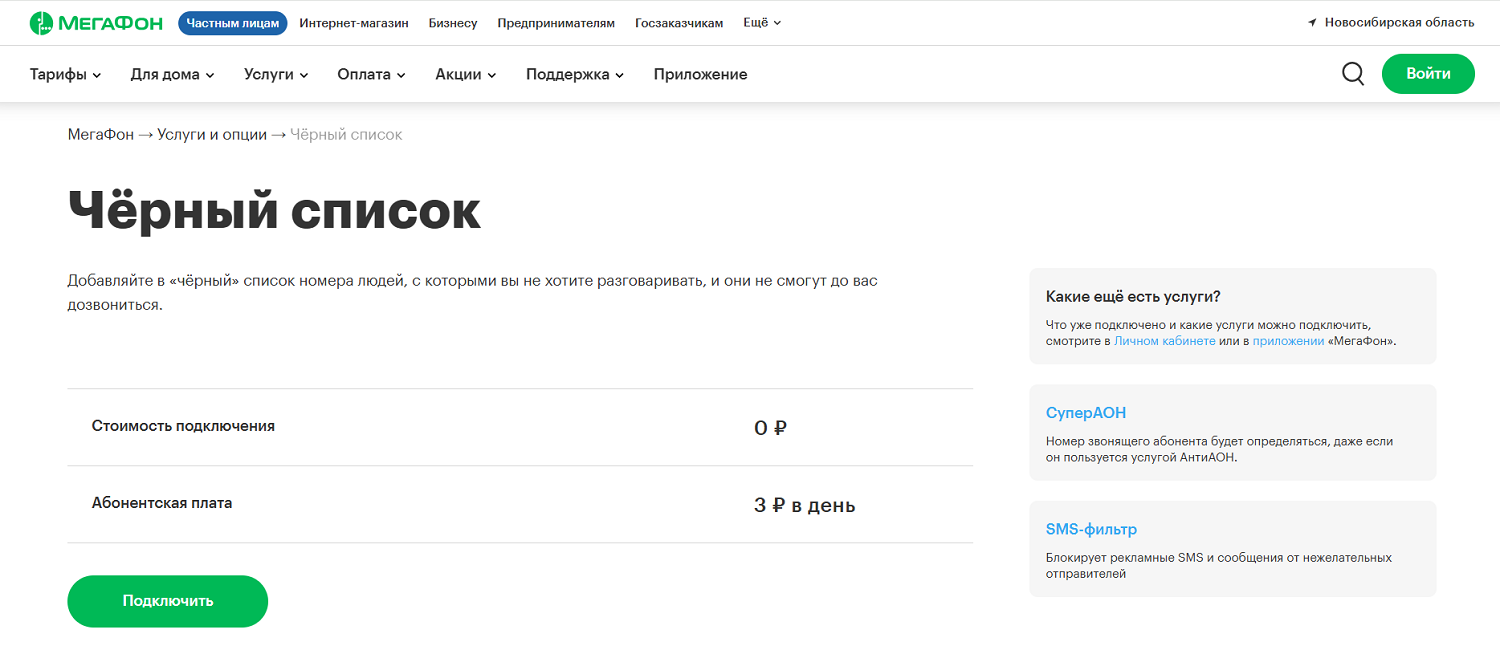Expand the Тарифы dropdown menu

[66, 74]
